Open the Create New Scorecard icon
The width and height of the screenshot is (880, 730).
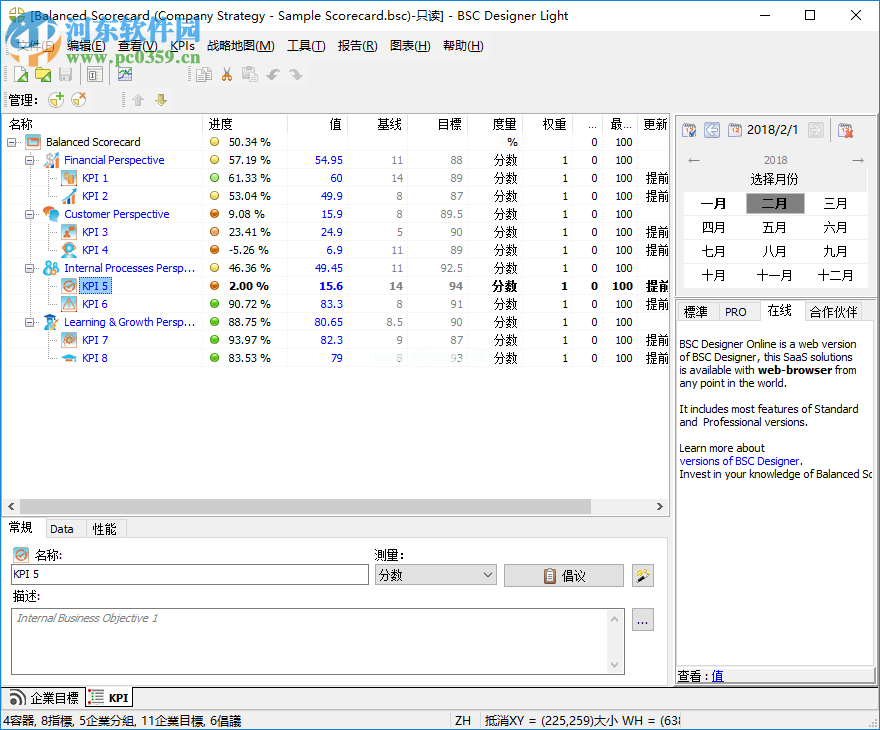pos(21,73)
